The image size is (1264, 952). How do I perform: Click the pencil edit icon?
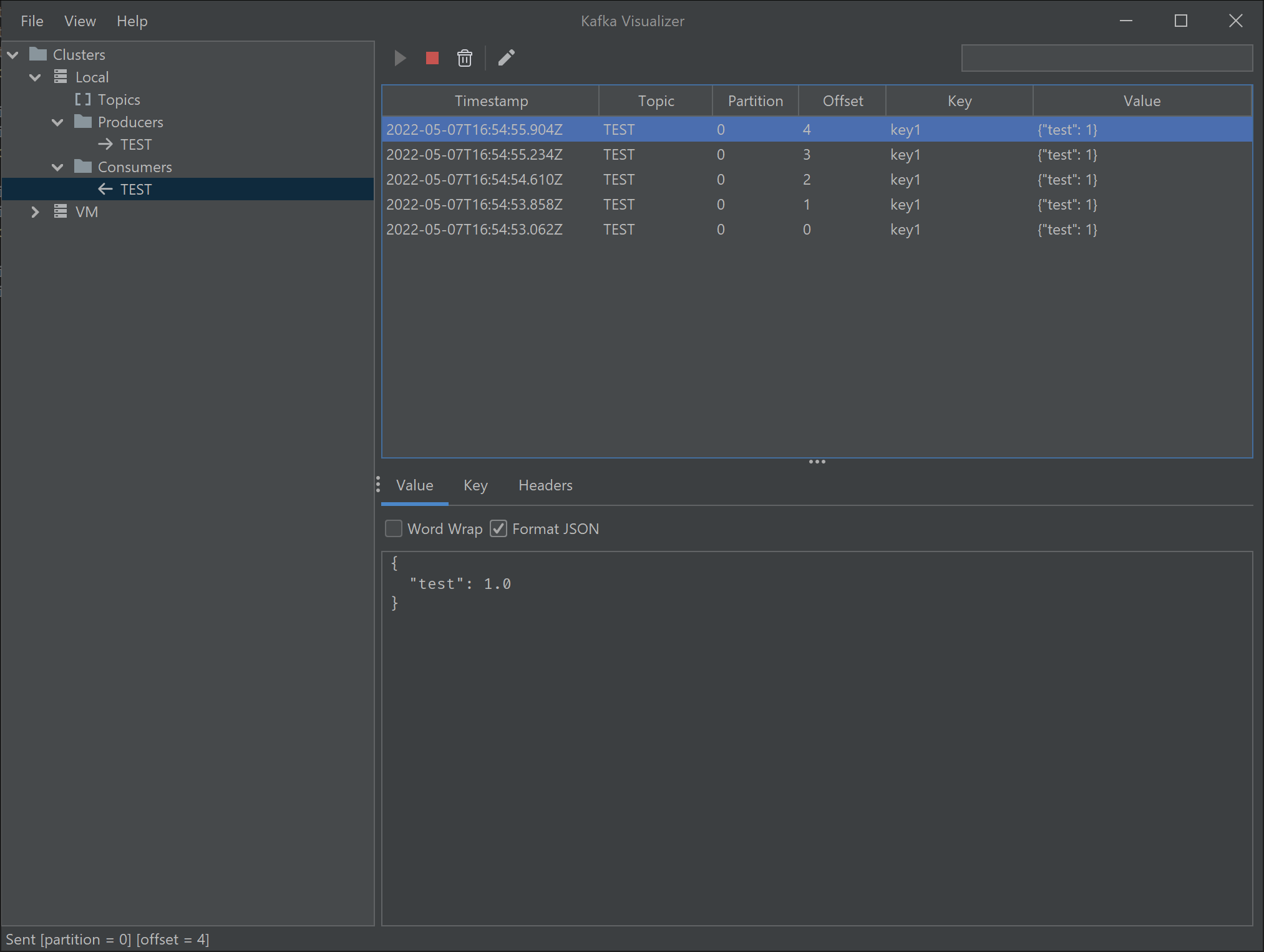click(x=506, y=58)
